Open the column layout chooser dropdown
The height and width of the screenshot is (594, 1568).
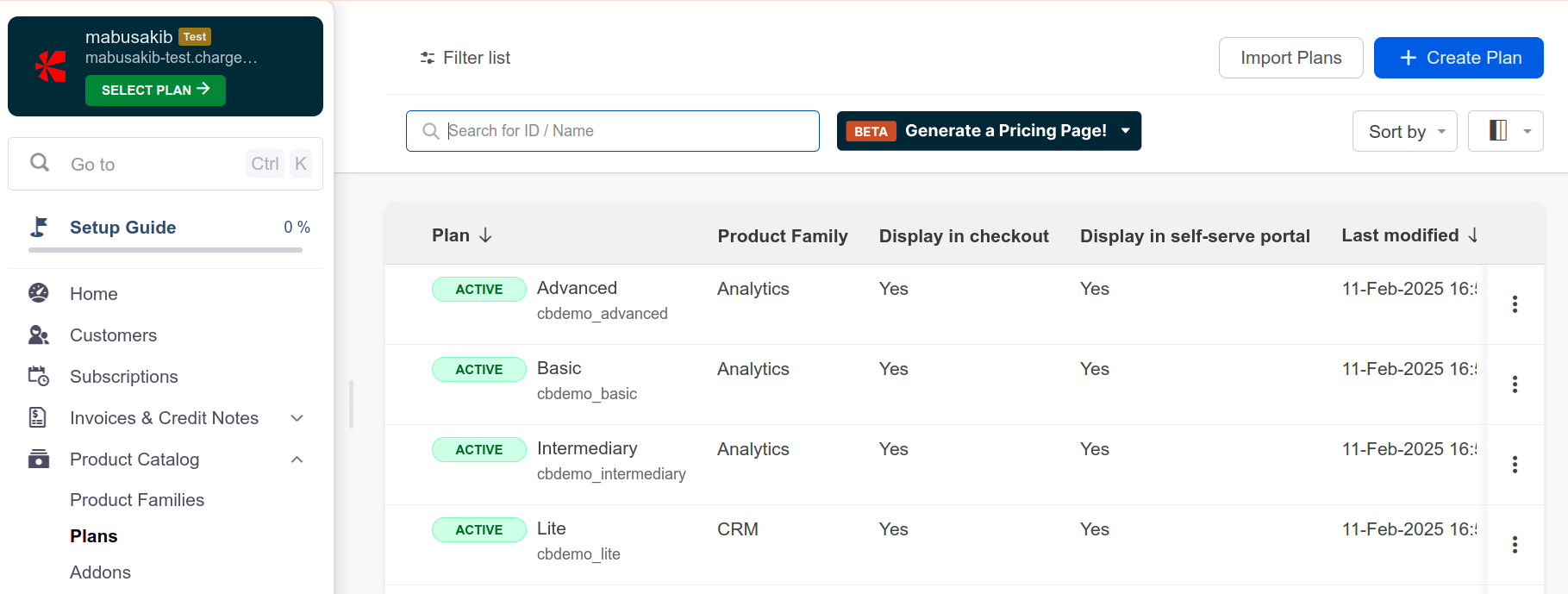tap(1505, 131)
